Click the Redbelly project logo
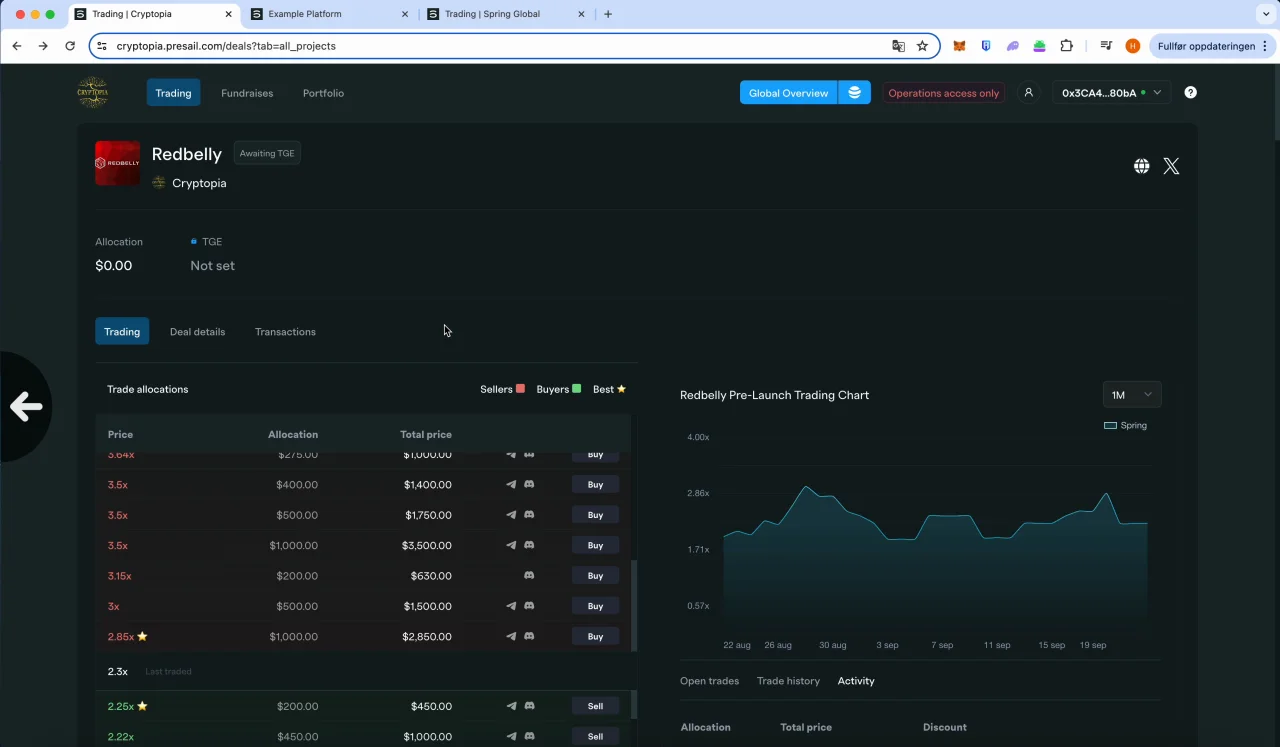This screenshot has width=1280, height=747. click(x=117, y=163)
